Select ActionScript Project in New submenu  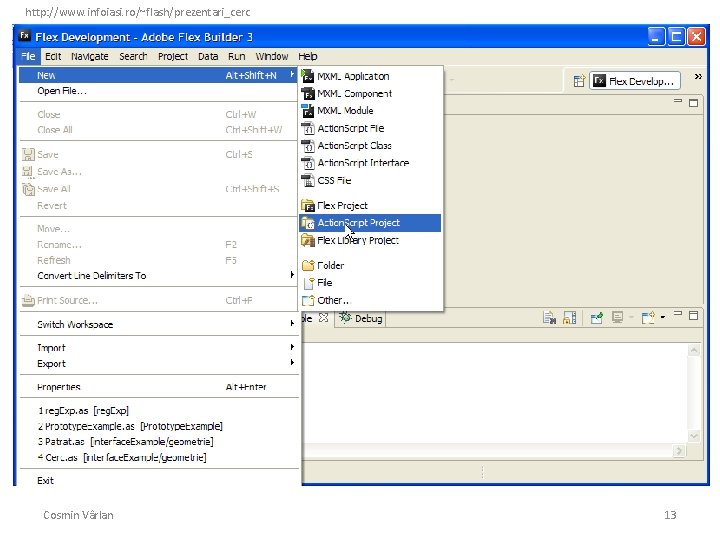pyautogui.click(x=370, y=223)
